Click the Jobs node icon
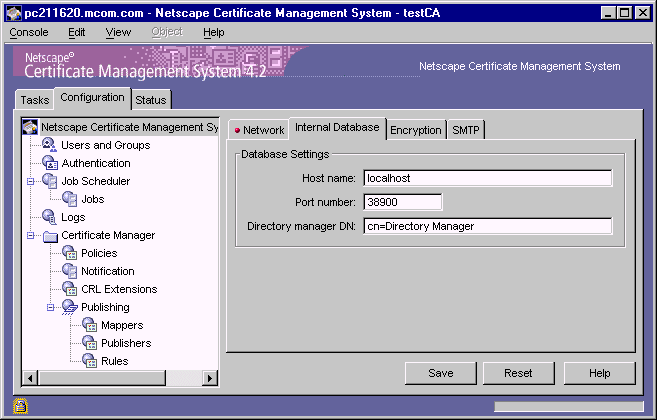657x420 pixels. 70,199
